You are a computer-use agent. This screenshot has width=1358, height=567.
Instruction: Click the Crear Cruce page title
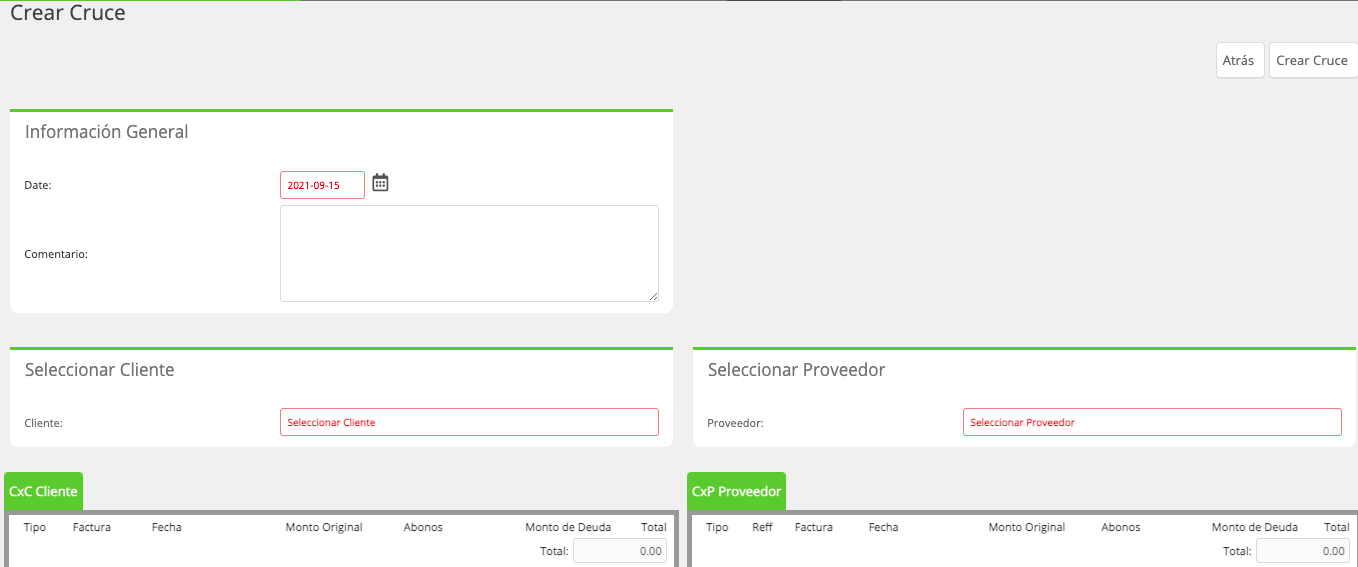point(68,13)
